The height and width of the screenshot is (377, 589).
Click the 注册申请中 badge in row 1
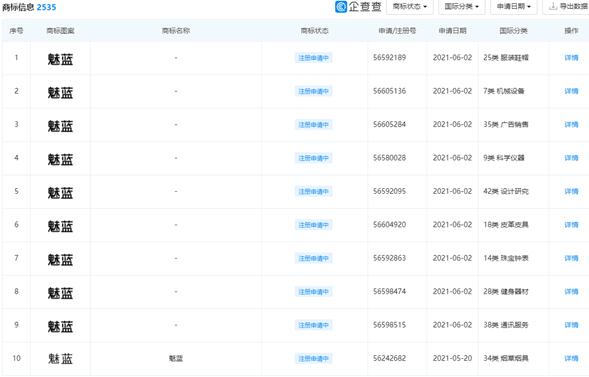coord(313,58)
